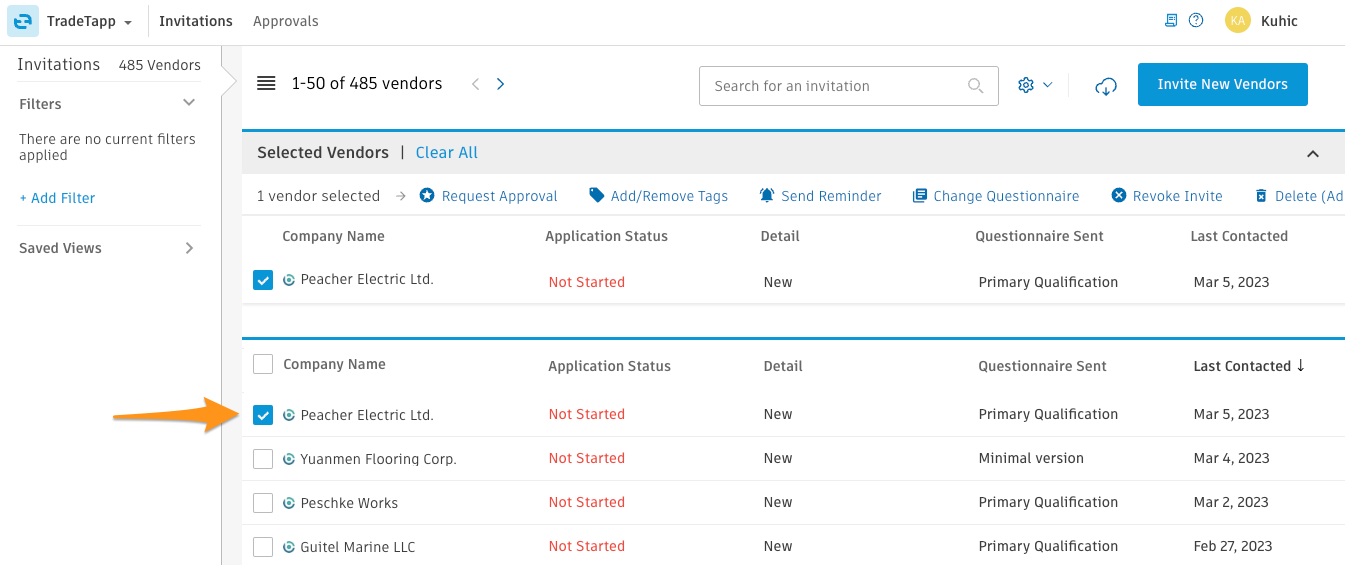The width and height of the screenshot is (1345, 565).
Task: Click the invitation search field
Action: click(x=849, y=86)
